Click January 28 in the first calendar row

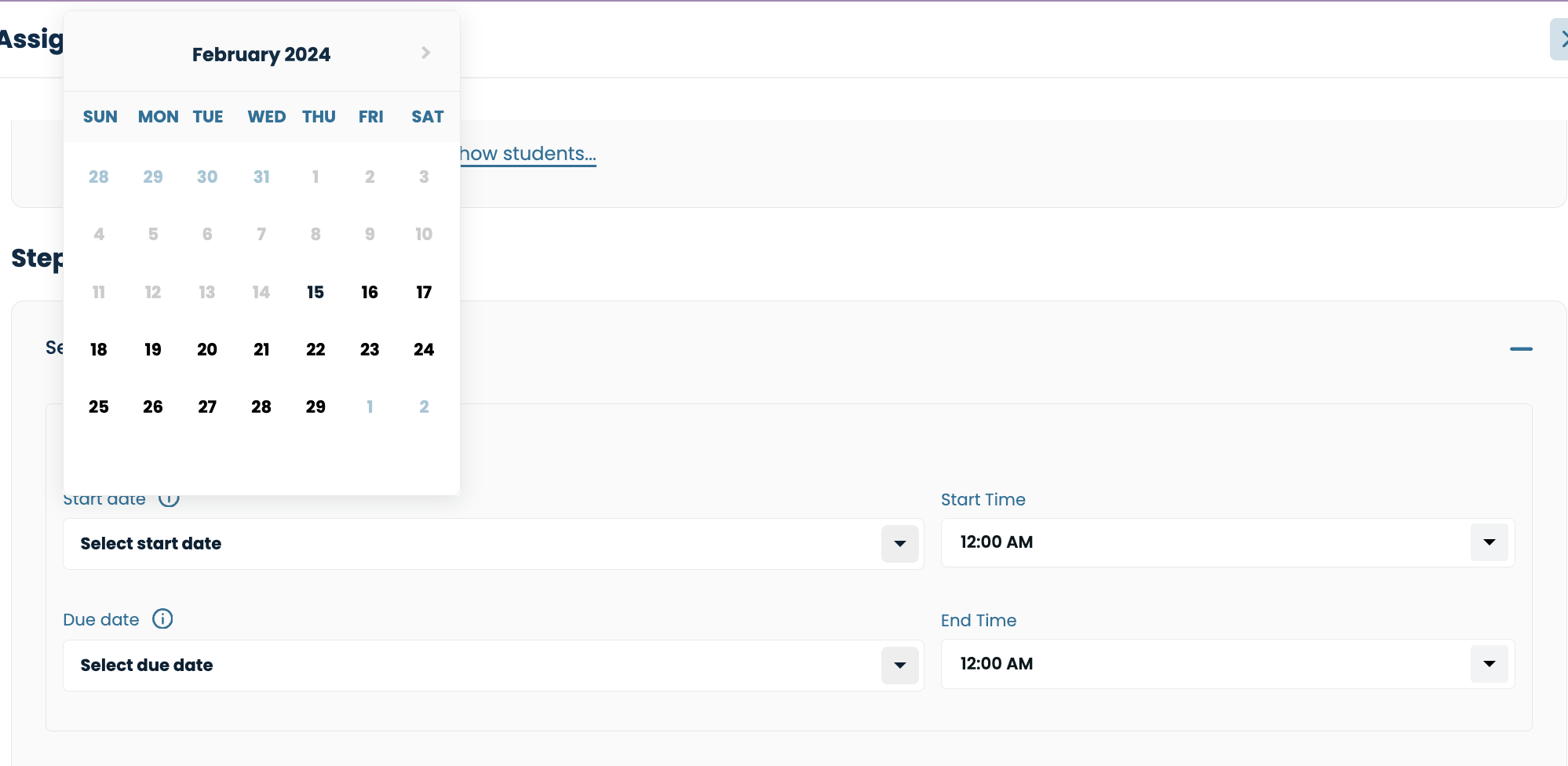[x=99, y=177]
